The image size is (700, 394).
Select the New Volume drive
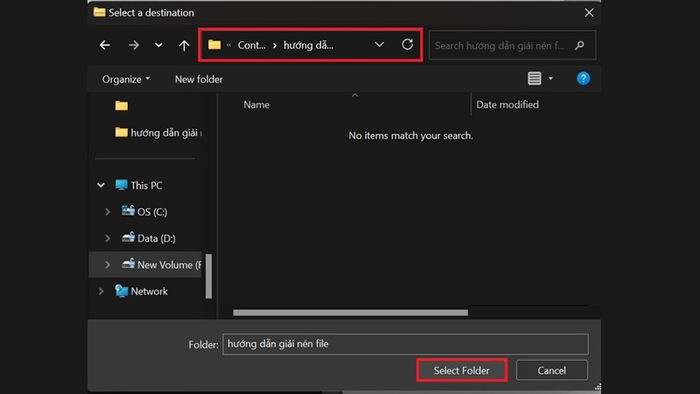161,265
